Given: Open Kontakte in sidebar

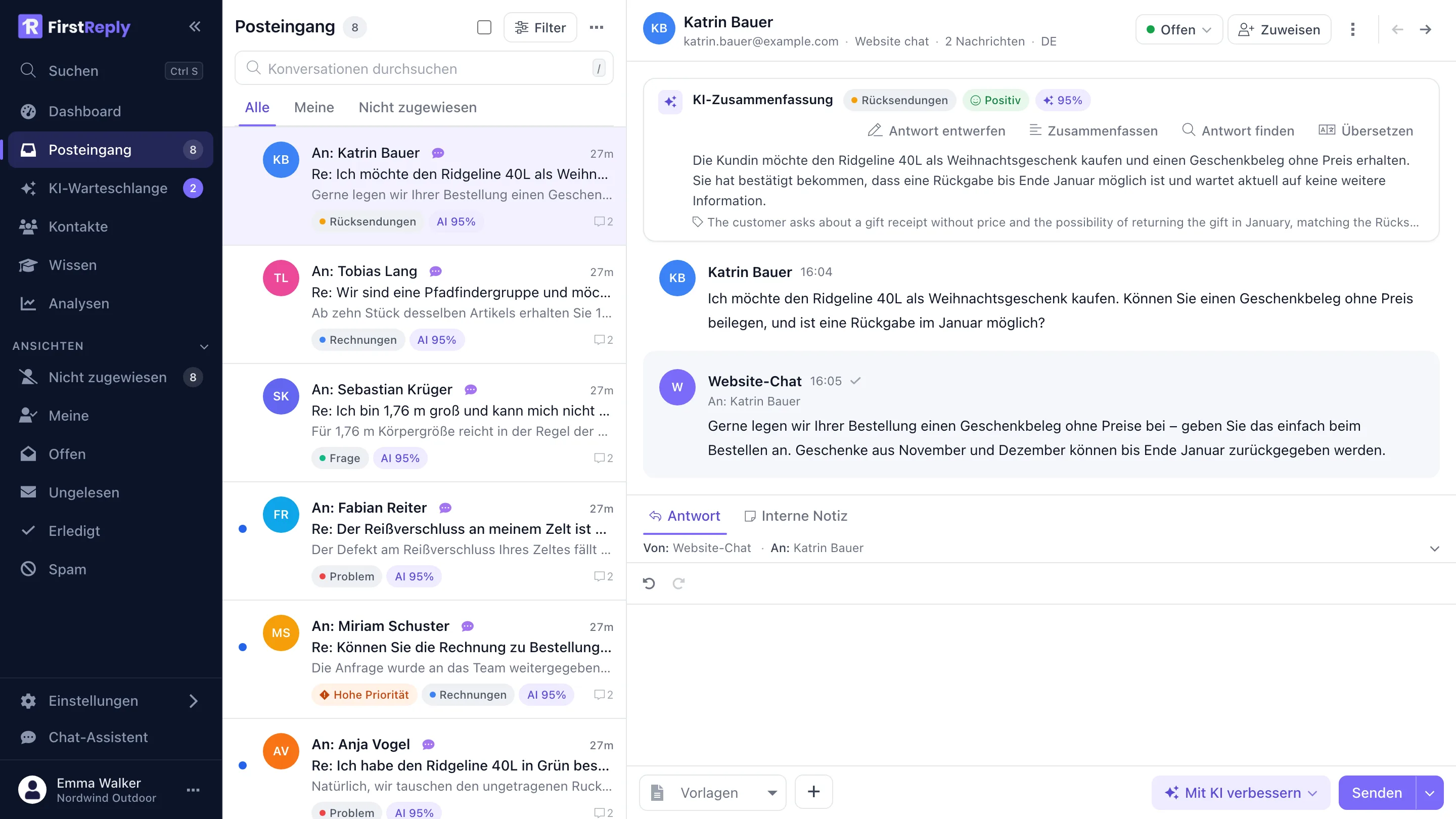Looking at the screenshot, I should pyautogui.click(x=111, y=226).
